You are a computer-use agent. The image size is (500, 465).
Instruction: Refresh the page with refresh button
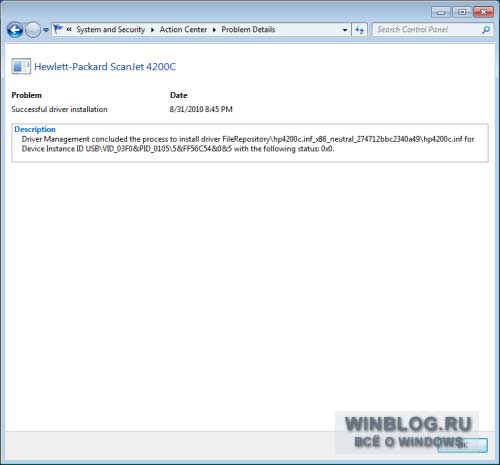tap(360, 30)
